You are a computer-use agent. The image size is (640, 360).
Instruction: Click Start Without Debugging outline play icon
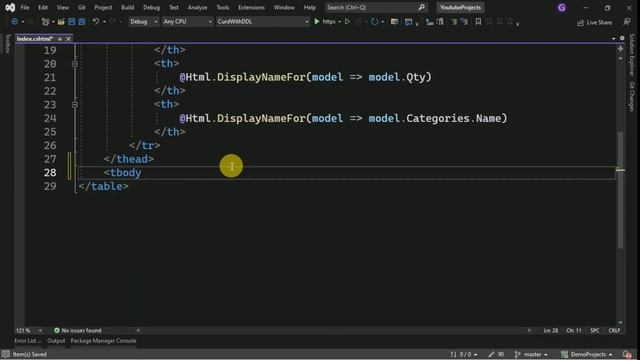[x=347, y=22]
